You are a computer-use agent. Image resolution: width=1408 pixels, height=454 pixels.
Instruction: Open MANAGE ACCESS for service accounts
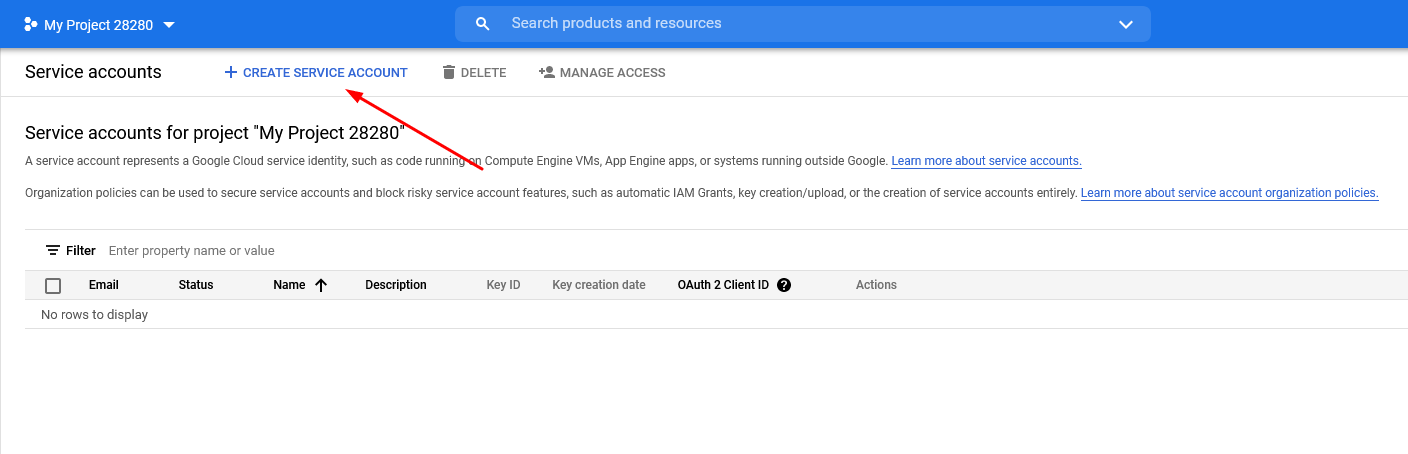tap(611, 72)
